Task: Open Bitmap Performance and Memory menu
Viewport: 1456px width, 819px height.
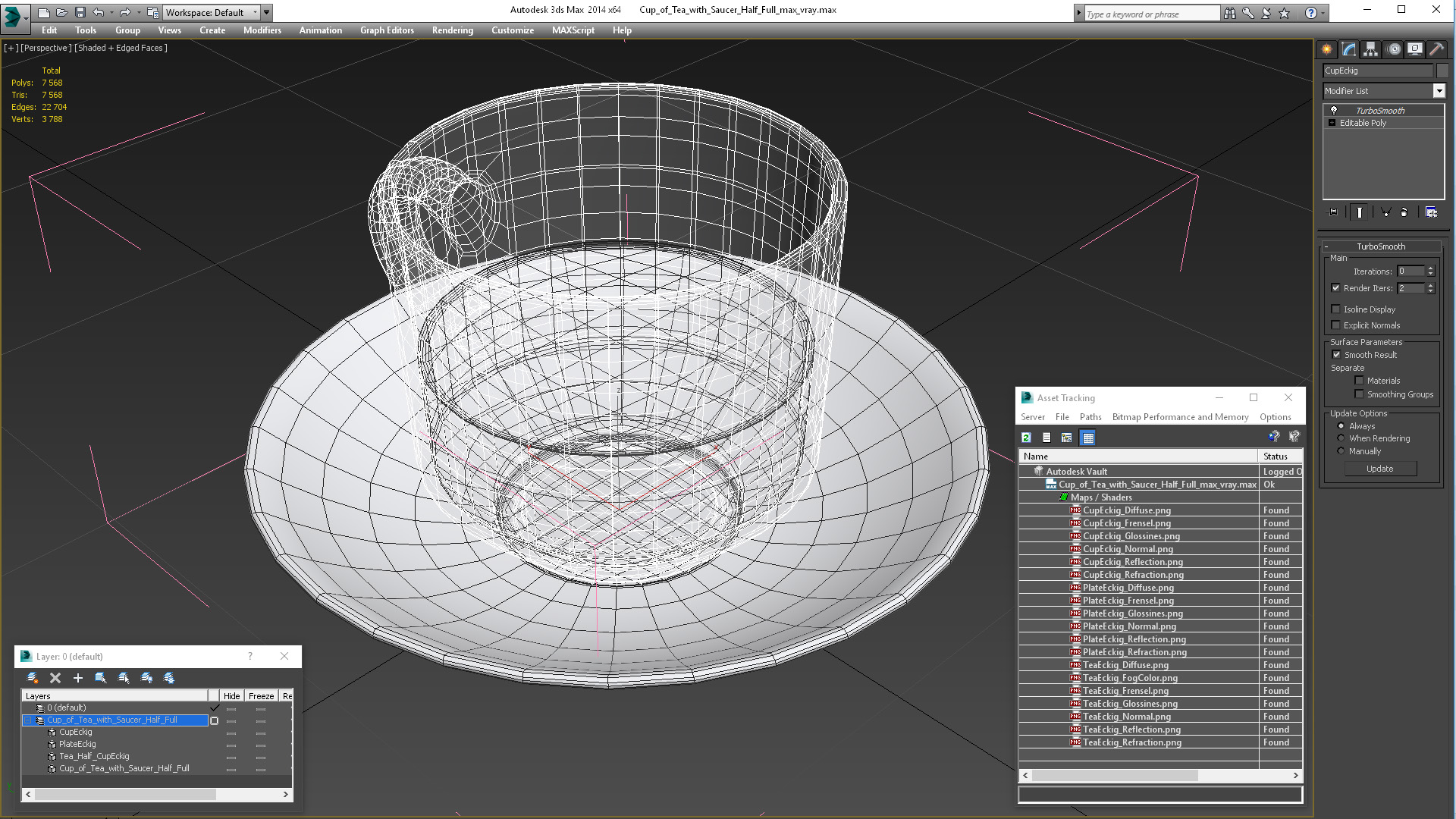Action: point(1180,417)
